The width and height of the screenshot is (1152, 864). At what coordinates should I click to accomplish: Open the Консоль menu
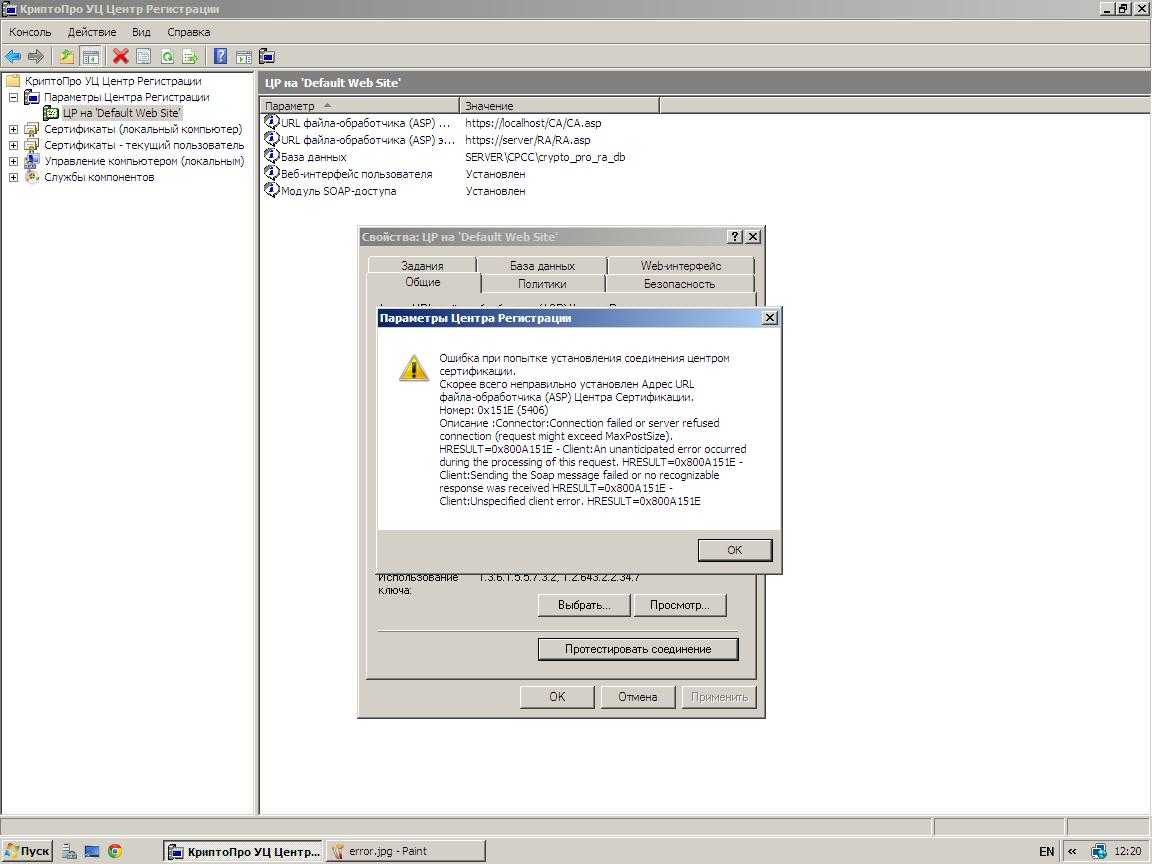click(x=30, y=32)
